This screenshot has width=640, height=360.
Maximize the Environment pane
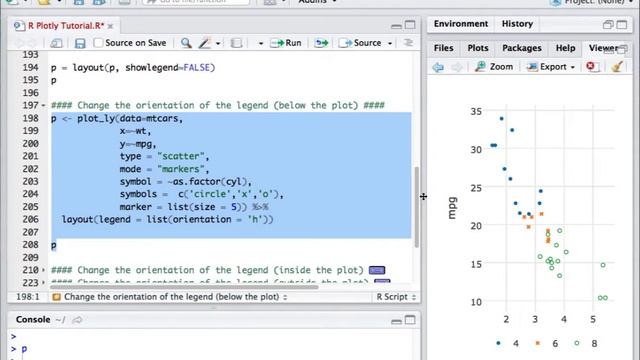click(622, 24)
